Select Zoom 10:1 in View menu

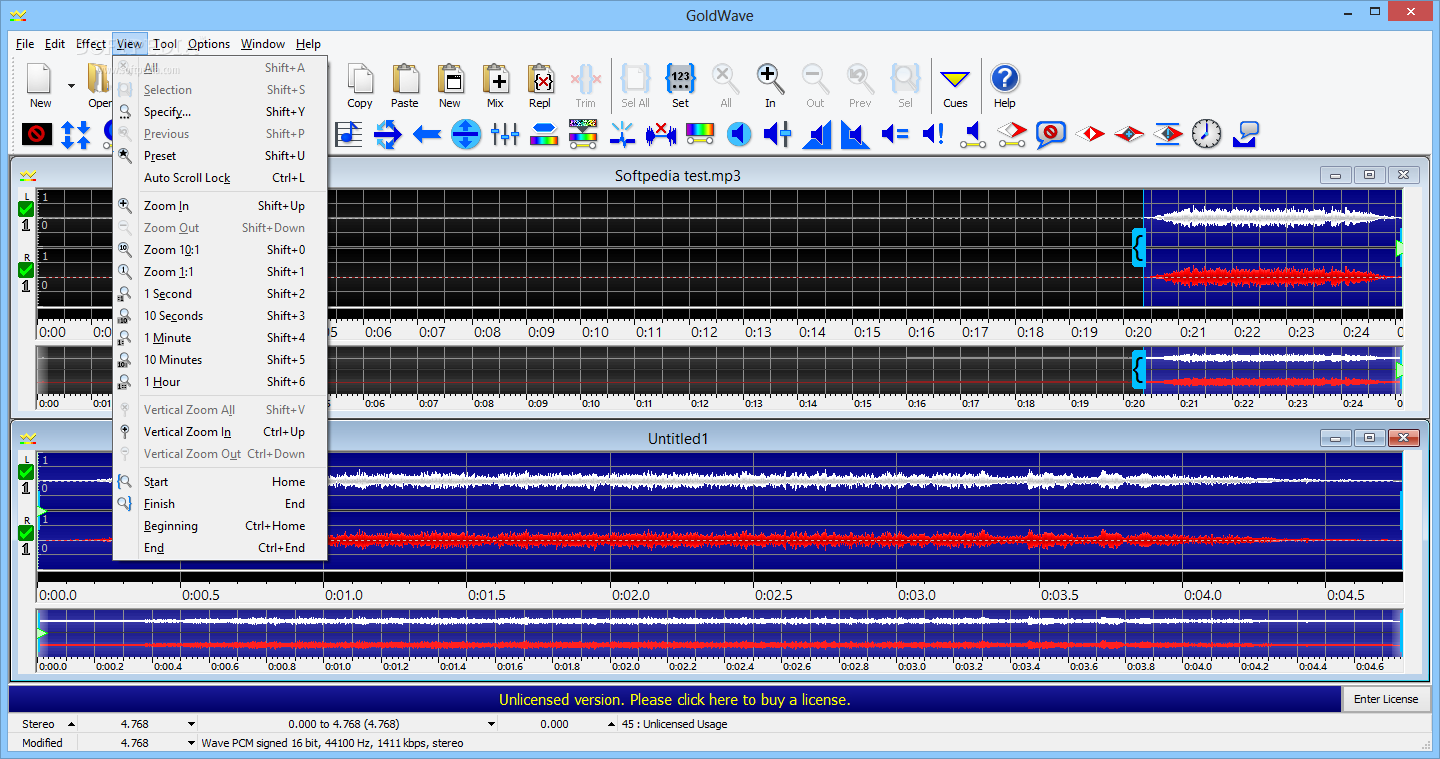(220, 250)
